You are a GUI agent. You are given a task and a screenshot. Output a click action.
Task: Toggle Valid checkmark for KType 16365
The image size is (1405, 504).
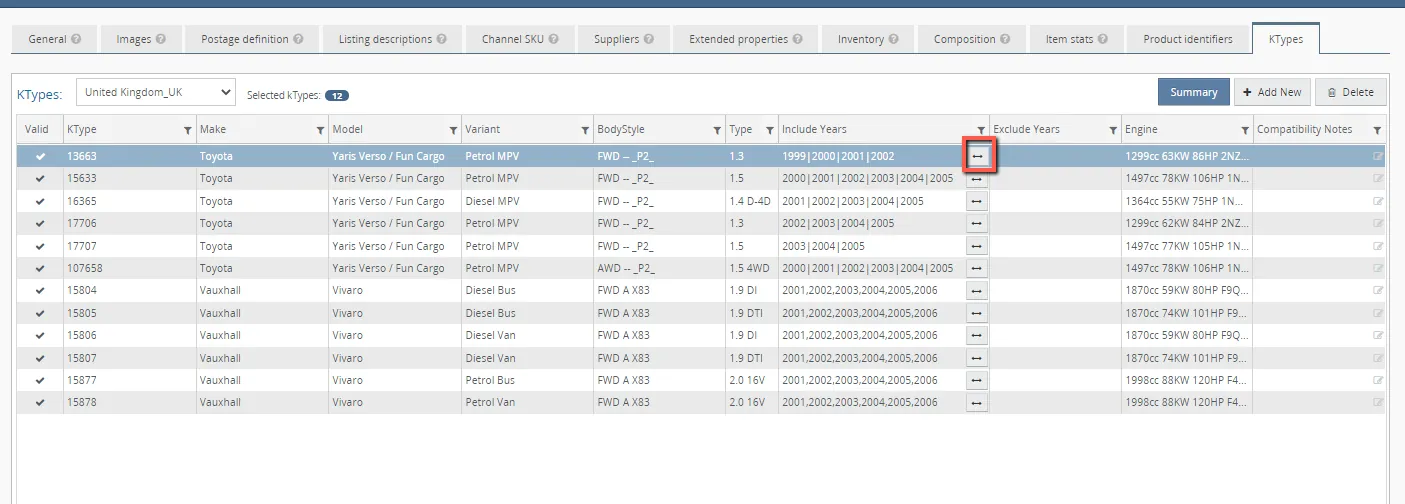[x=40, y=201]
